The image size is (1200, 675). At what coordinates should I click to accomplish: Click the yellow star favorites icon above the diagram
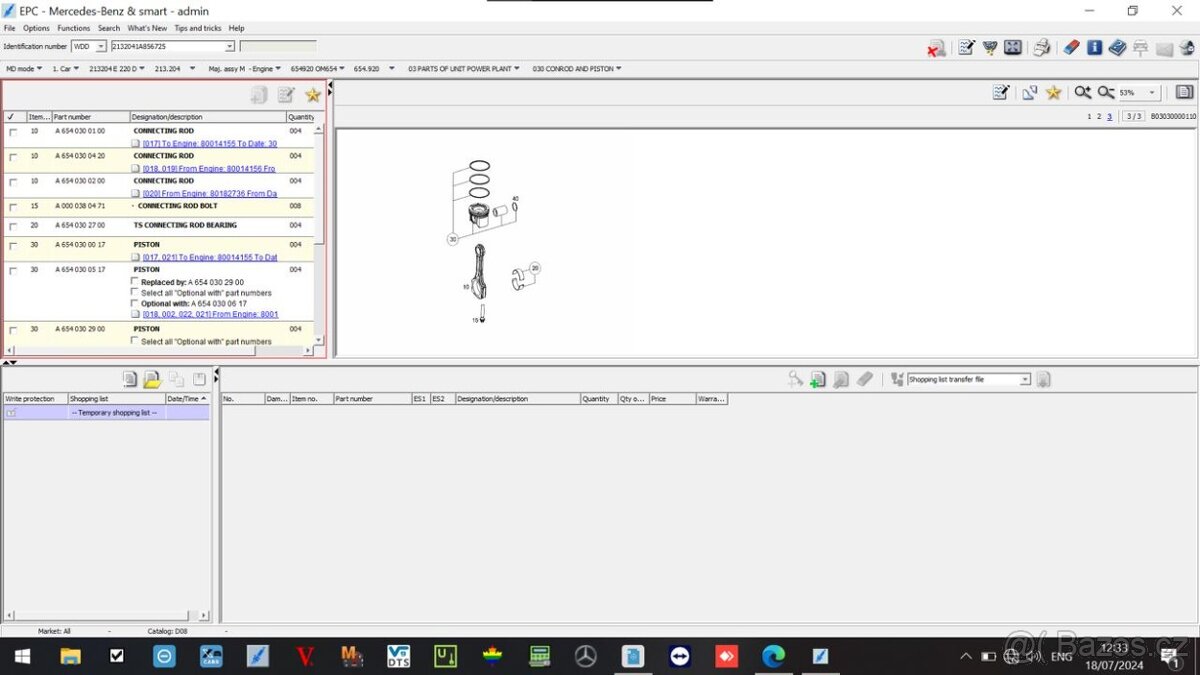coord(1053,92)
